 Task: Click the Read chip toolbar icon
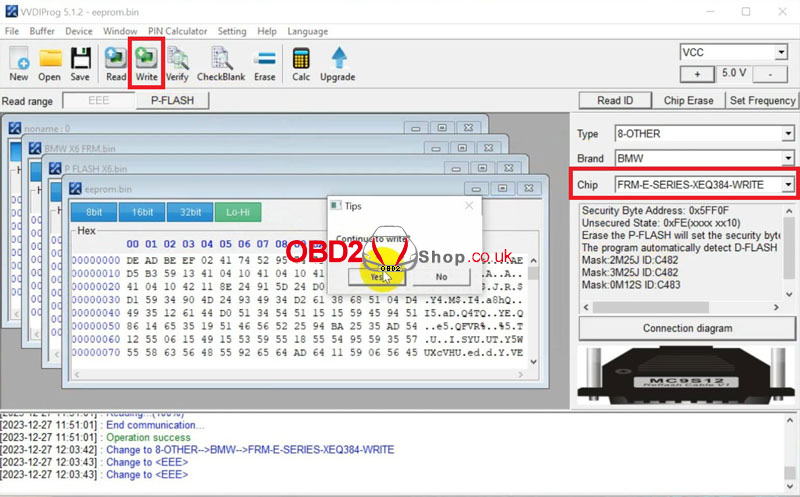tap(116, 64)
